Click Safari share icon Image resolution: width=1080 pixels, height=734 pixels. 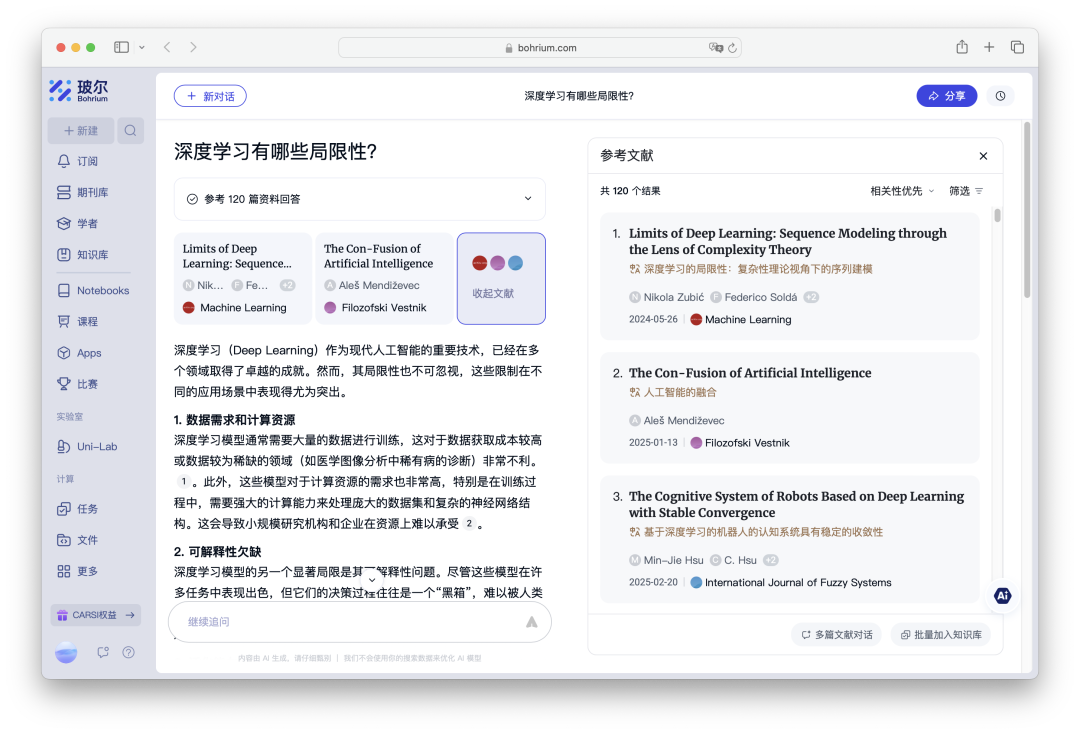962,47
